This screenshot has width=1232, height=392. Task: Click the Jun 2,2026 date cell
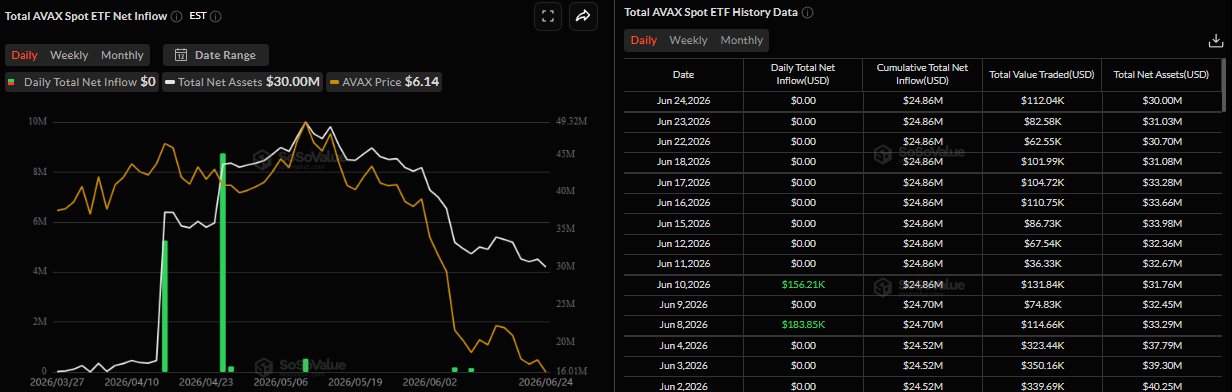click(683, 385)
